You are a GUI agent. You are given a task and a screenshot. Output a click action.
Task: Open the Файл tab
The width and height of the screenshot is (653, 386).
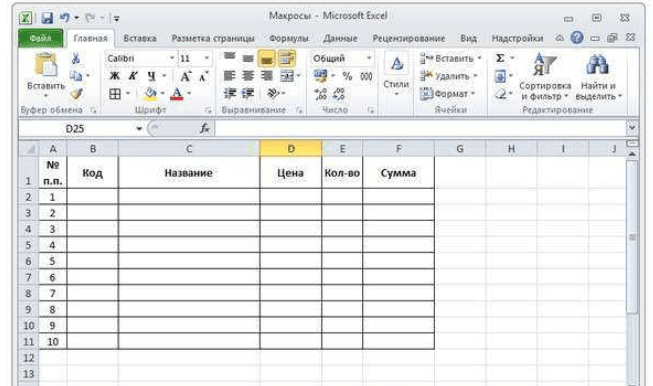point(41,38)
